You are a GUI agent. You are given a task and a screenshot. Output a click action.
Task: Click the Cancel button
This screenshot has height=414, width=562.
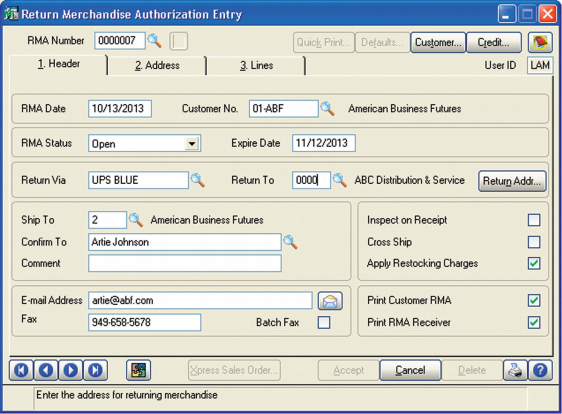coord(410,370)
